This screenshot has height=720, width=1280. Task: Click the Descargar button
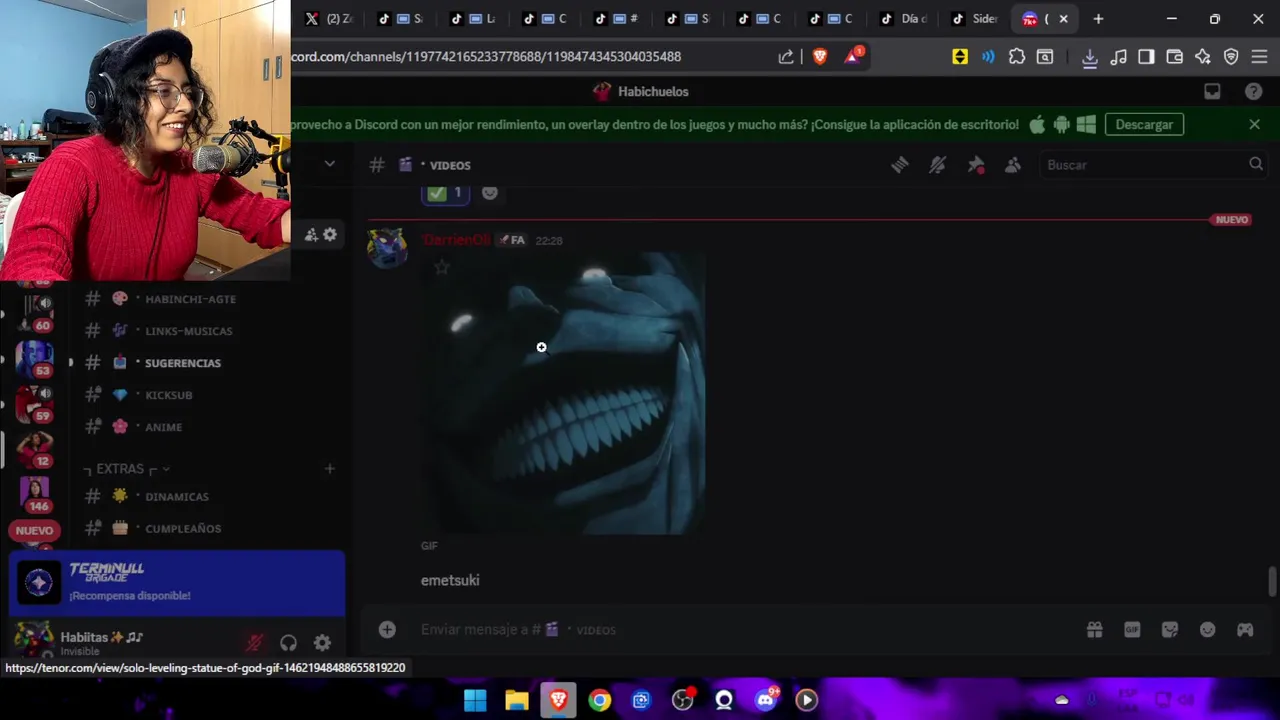(1144, 125)
